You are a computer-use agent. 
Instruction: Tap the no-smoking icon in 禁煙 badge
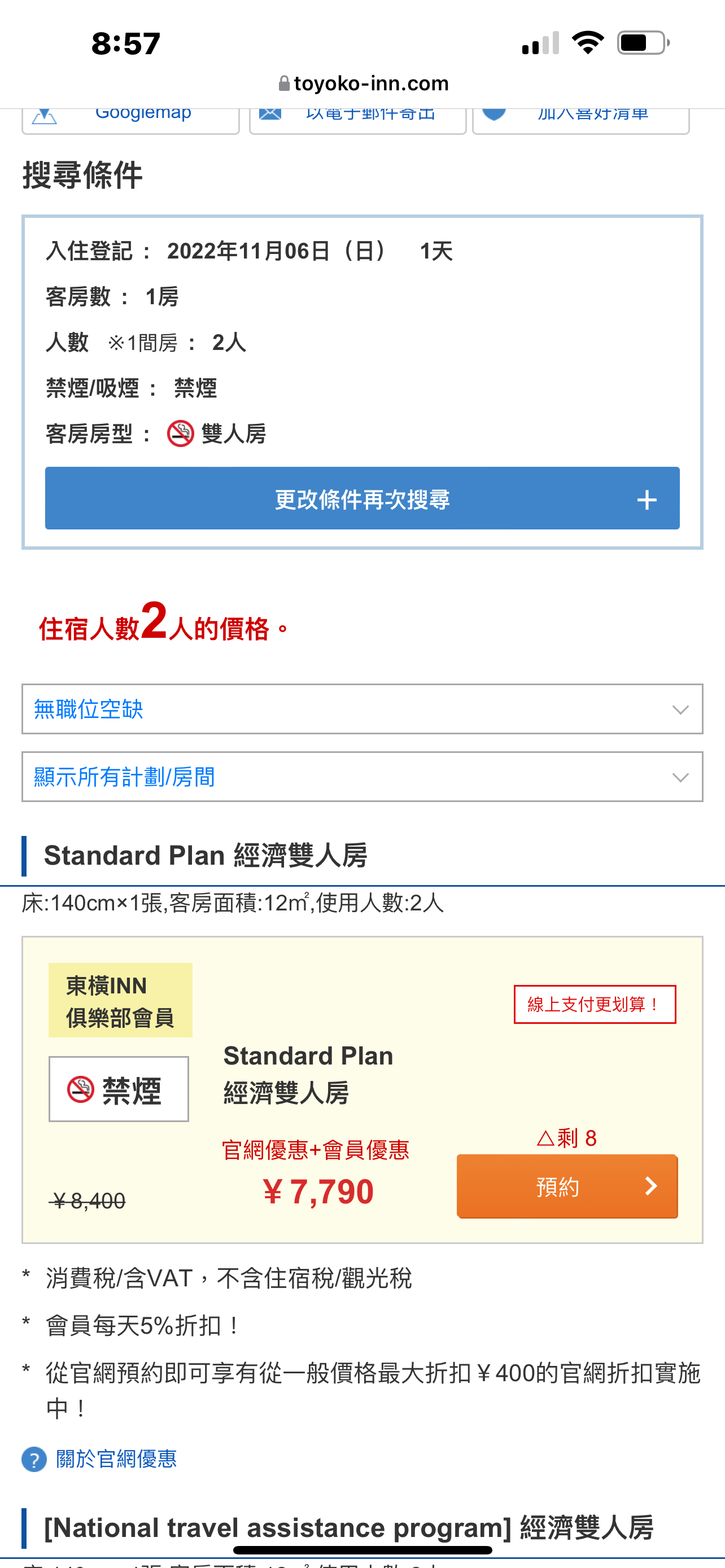click(80, 1089)
